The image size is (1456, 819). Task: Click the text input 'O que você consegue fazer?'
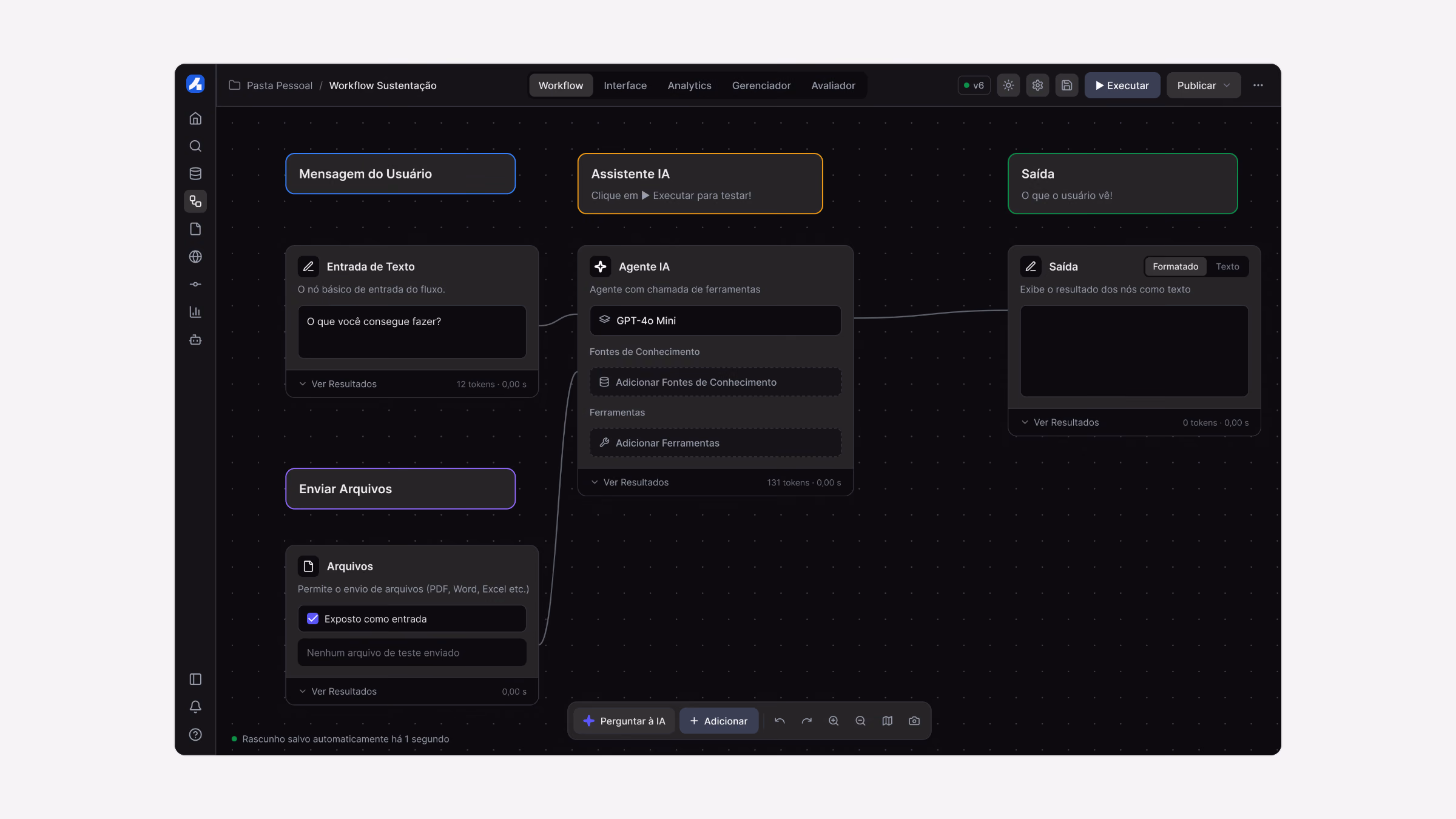412,332
